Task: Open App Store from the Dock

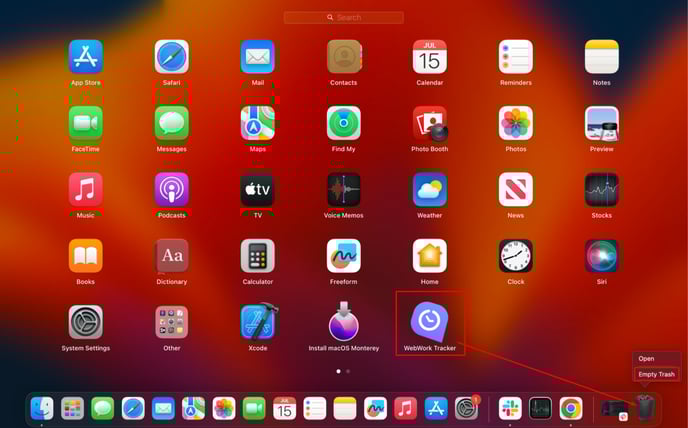Action: tap(436, 408)
